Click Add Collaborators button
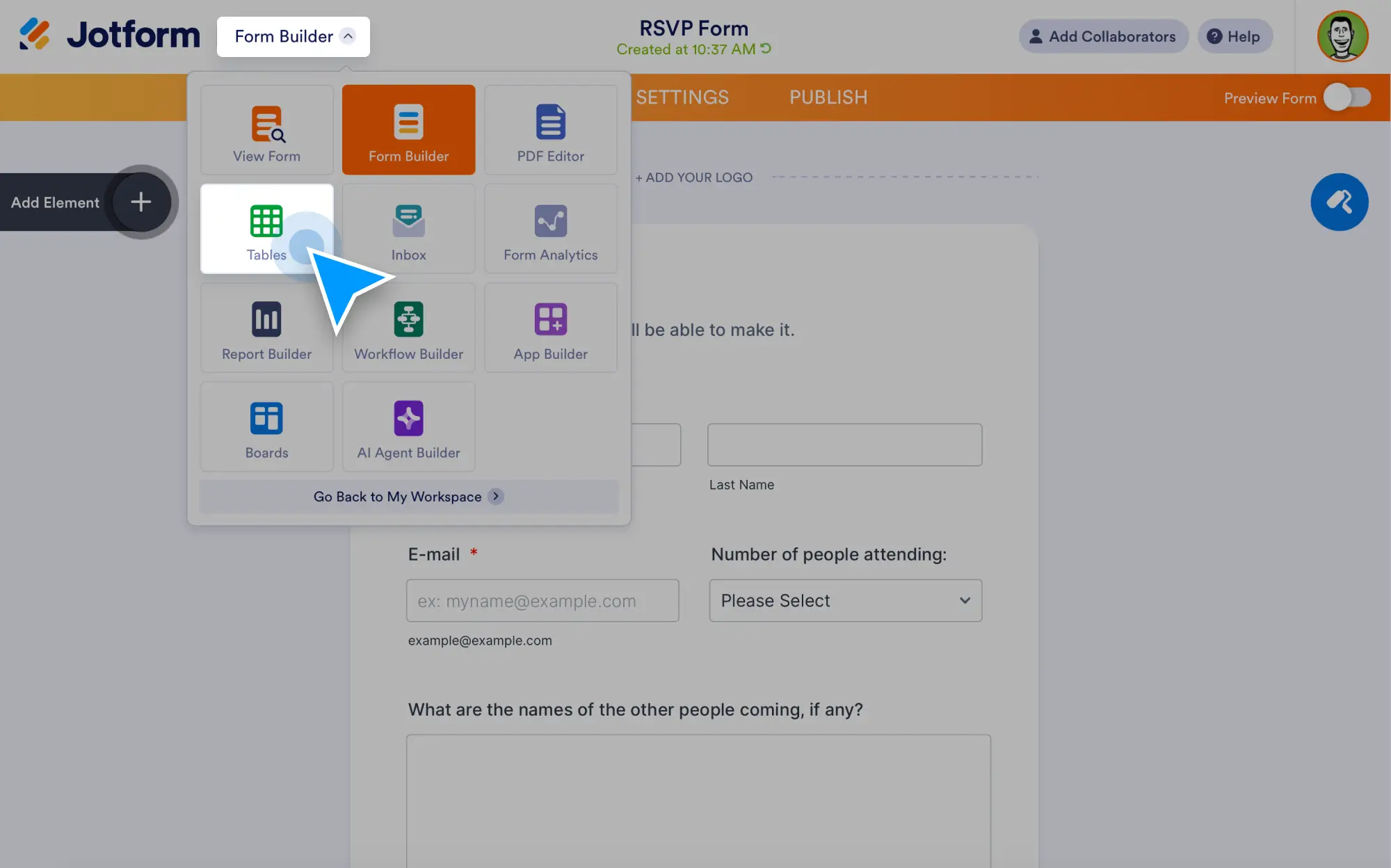This screenshot has width=1391, height=868. [1103, 37]
